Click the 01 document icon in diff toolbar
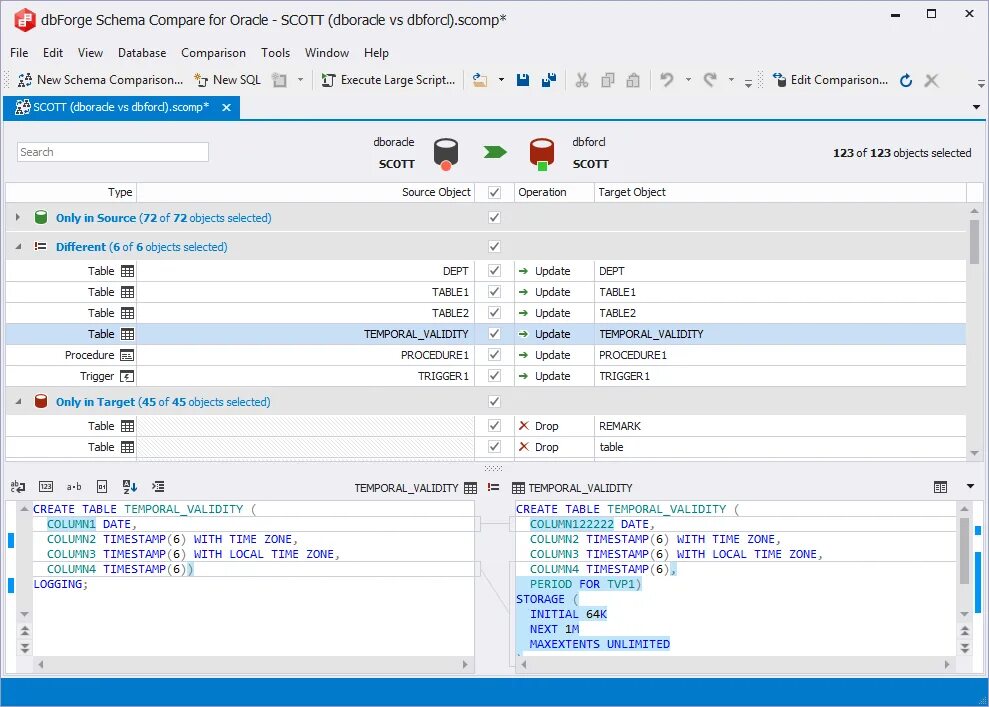 tap(102, 486)
